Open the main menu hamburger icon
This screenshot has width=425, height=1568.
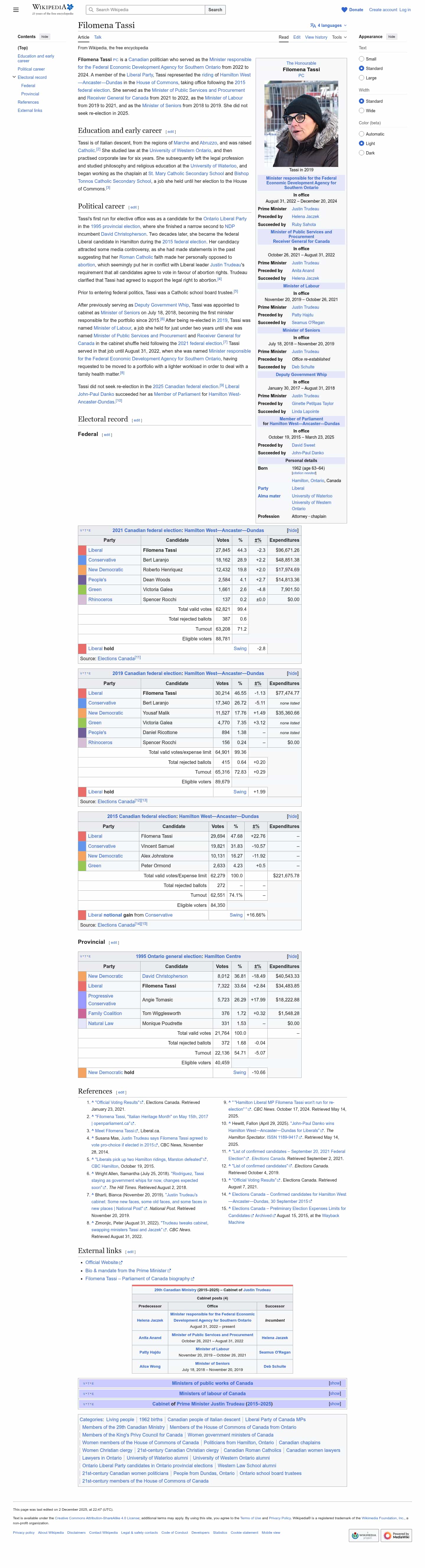coord(16,10)
